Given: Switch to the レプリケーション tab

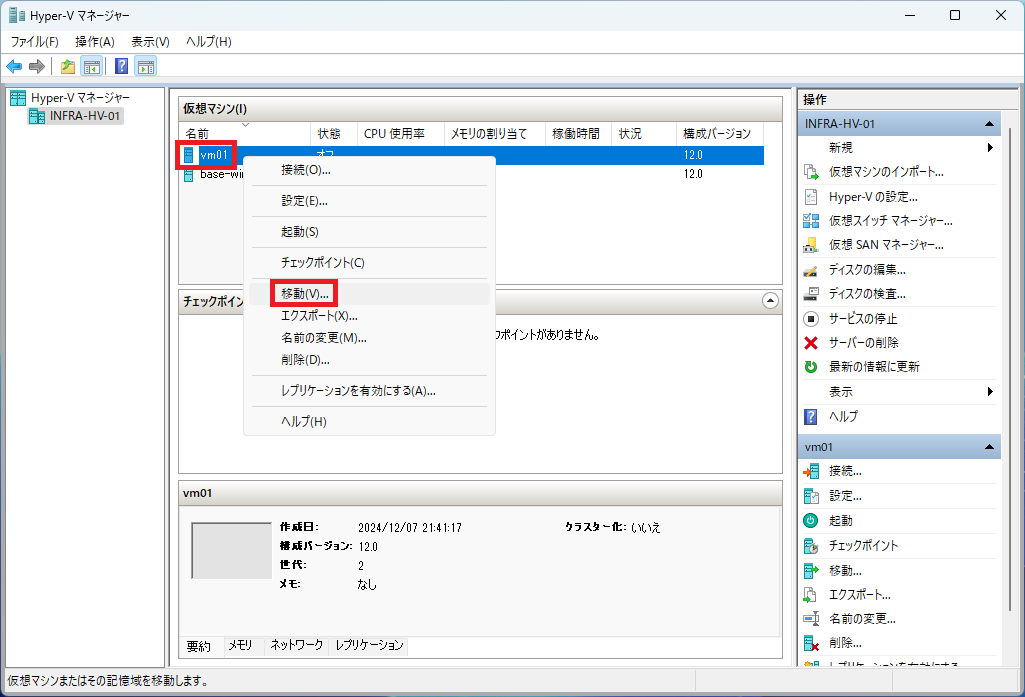Looking at the screenshot, I should click(369, 645).
